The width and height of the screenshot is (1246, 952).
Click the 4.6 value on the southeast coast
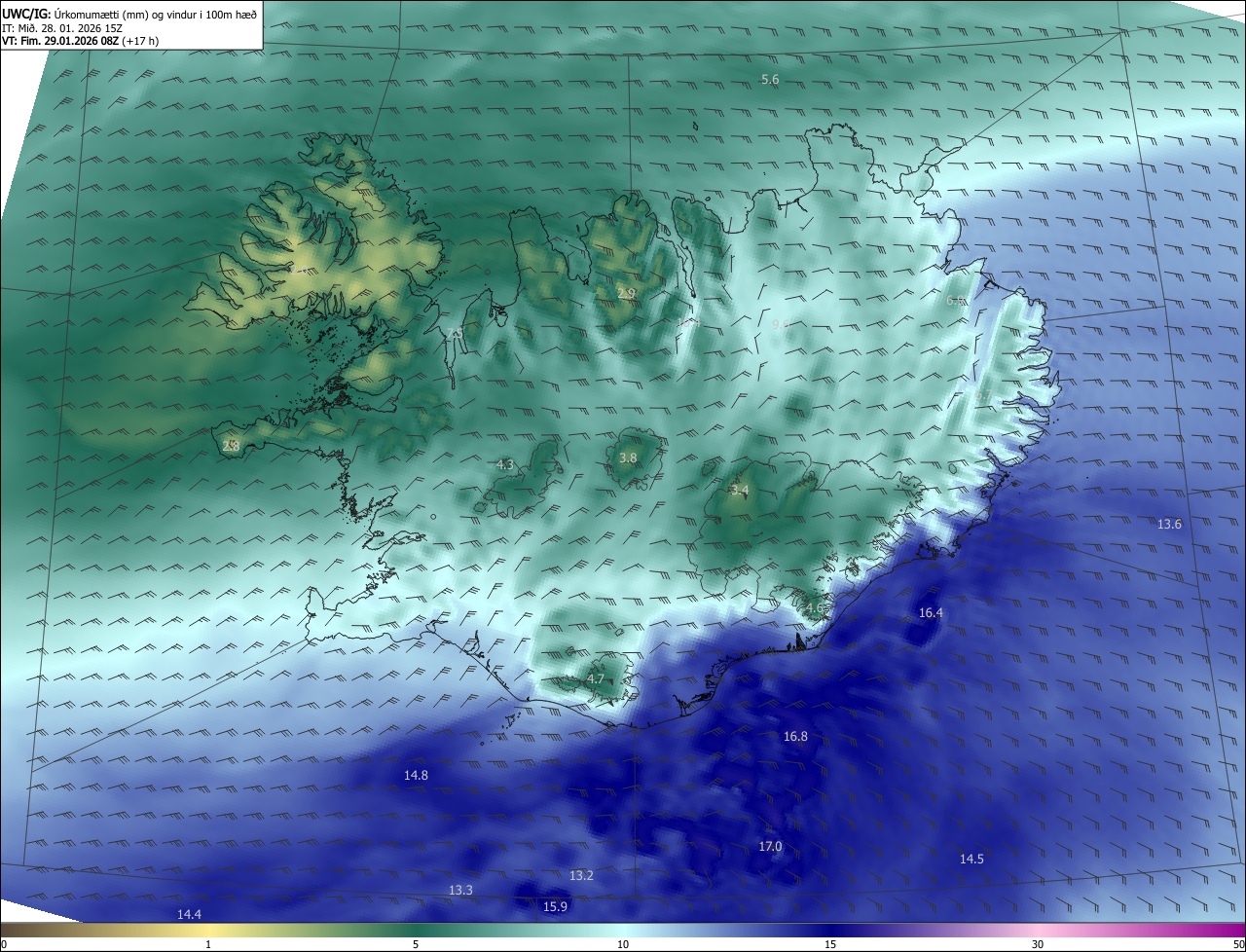(x=815, y=608)
